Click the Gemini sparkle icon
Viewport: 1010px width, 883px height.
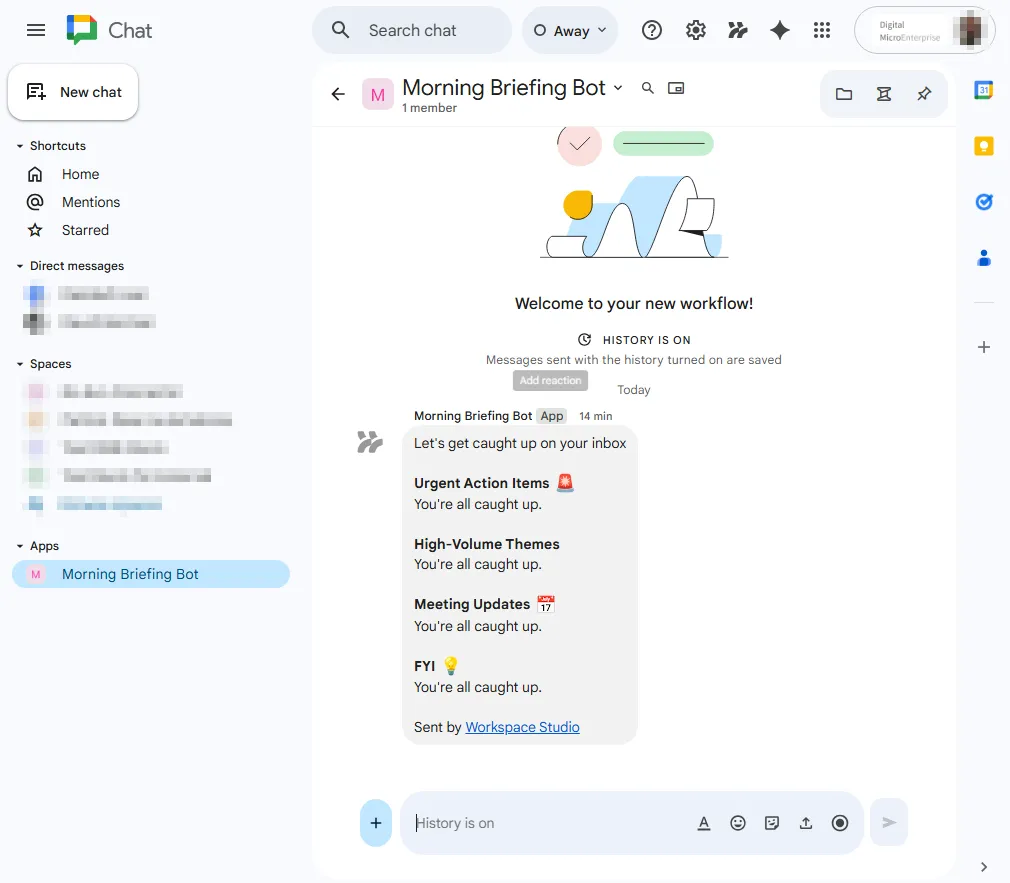[x=780, y=30]
